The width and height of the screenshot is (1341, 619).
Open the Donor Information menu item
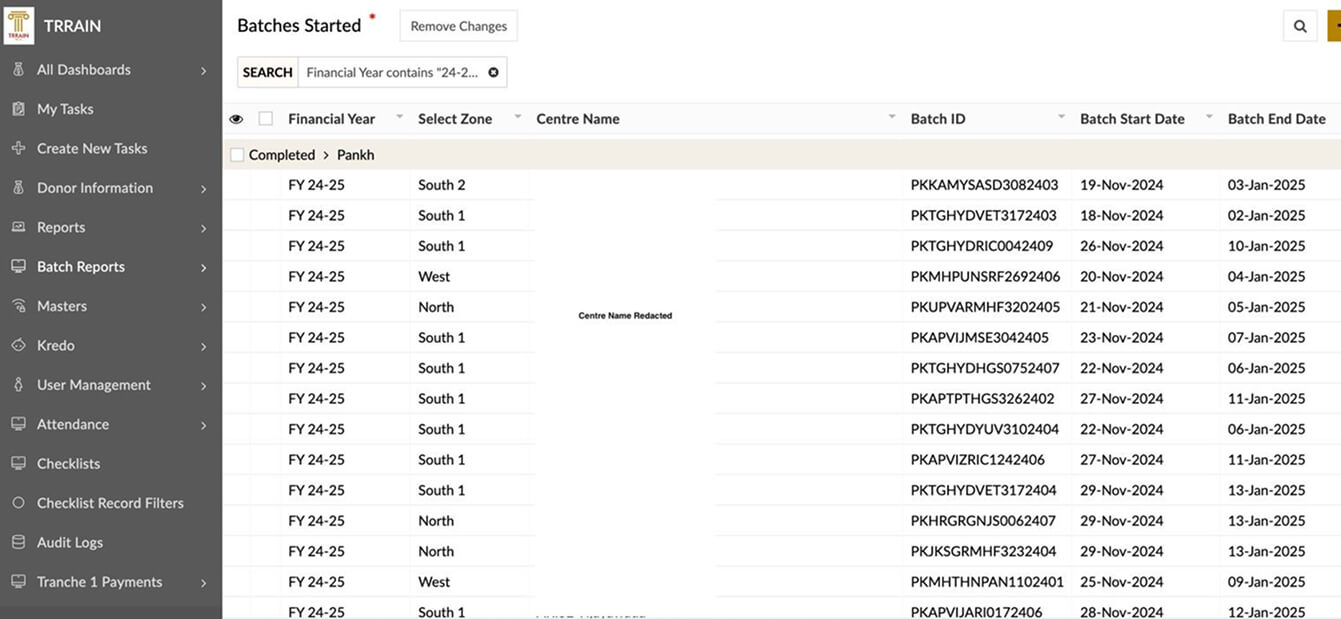[95, 188]
